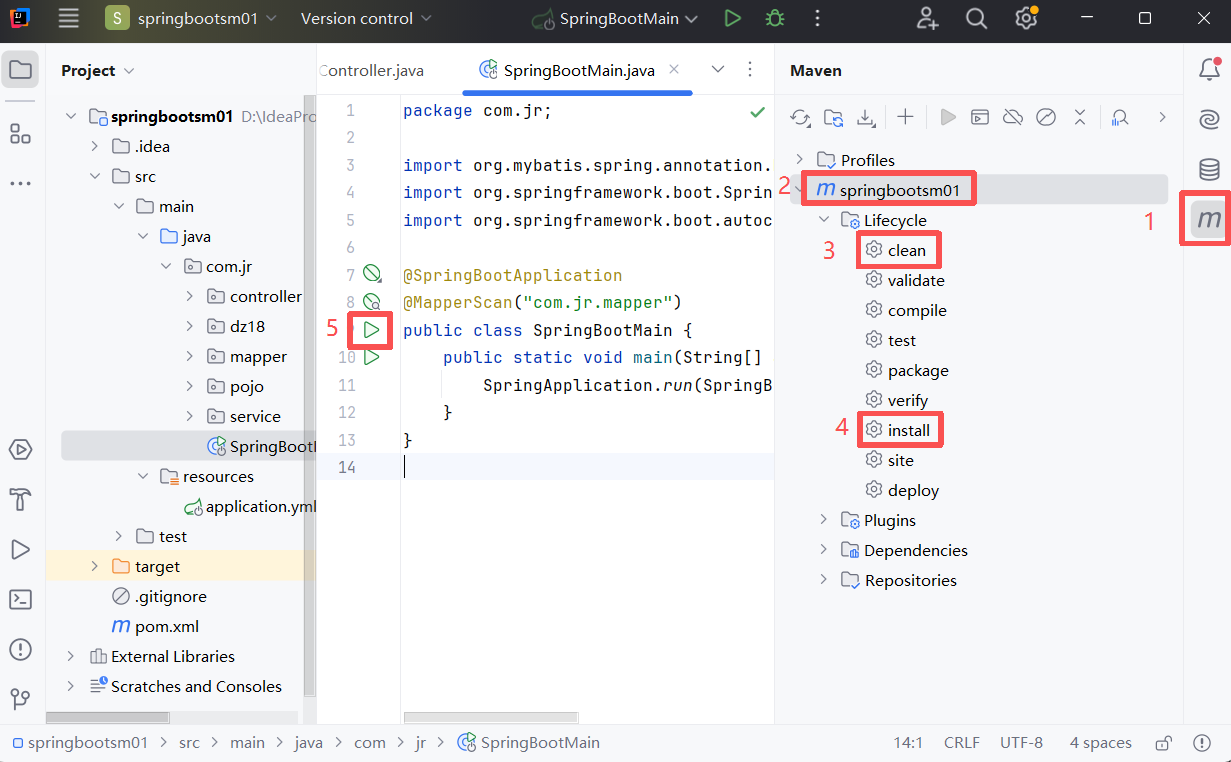Viewport: 1231px width, 762px height.
Task: Select clean lifecycle goal
Action: point(907,250)
